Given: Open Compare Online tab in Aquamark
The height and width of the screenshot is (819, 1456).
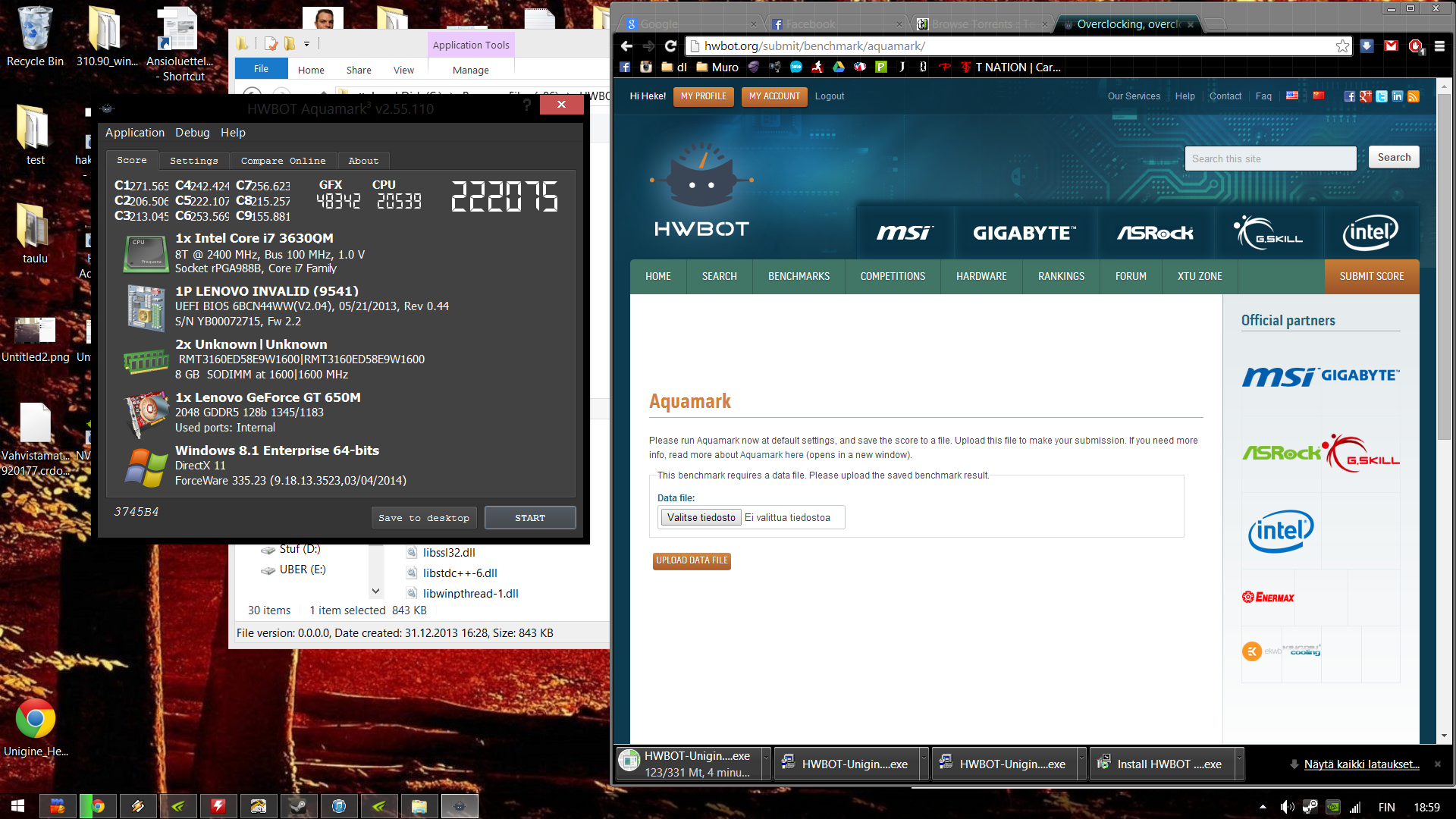Looking at the screenshot, I should click(x=283, y=161).
